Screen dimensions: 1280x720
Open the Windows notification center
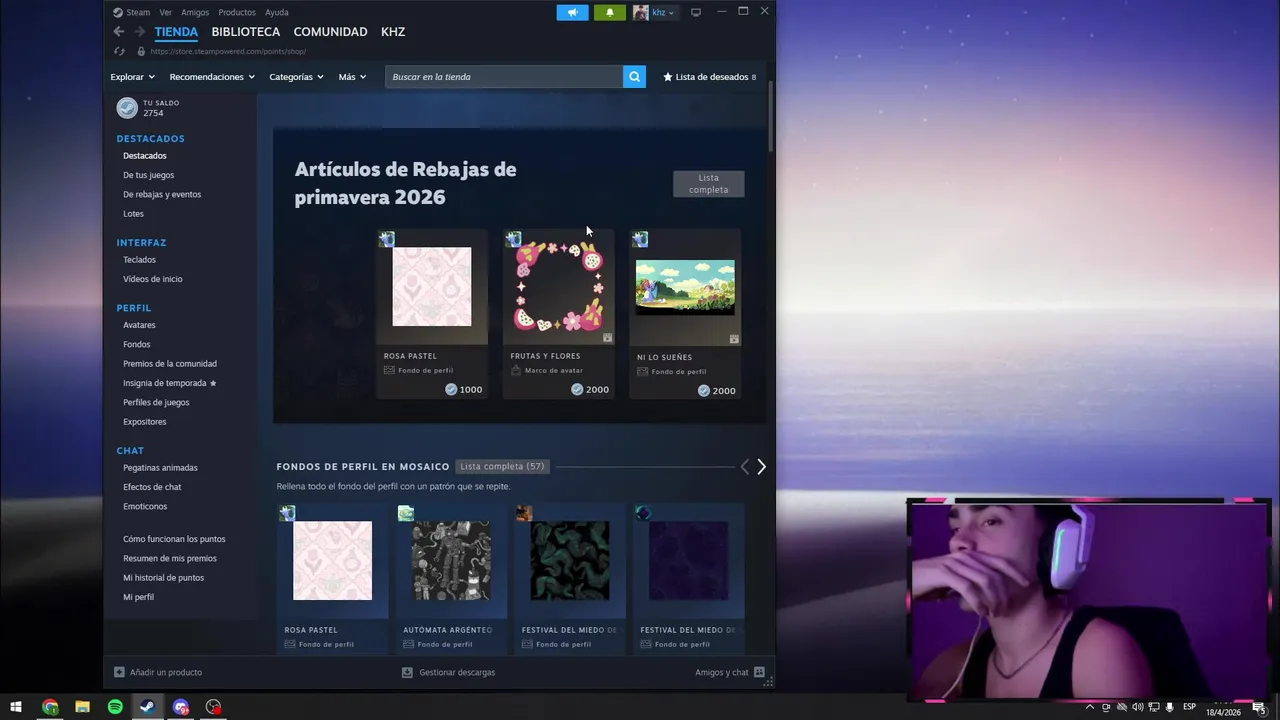[x=1259, y=707]
